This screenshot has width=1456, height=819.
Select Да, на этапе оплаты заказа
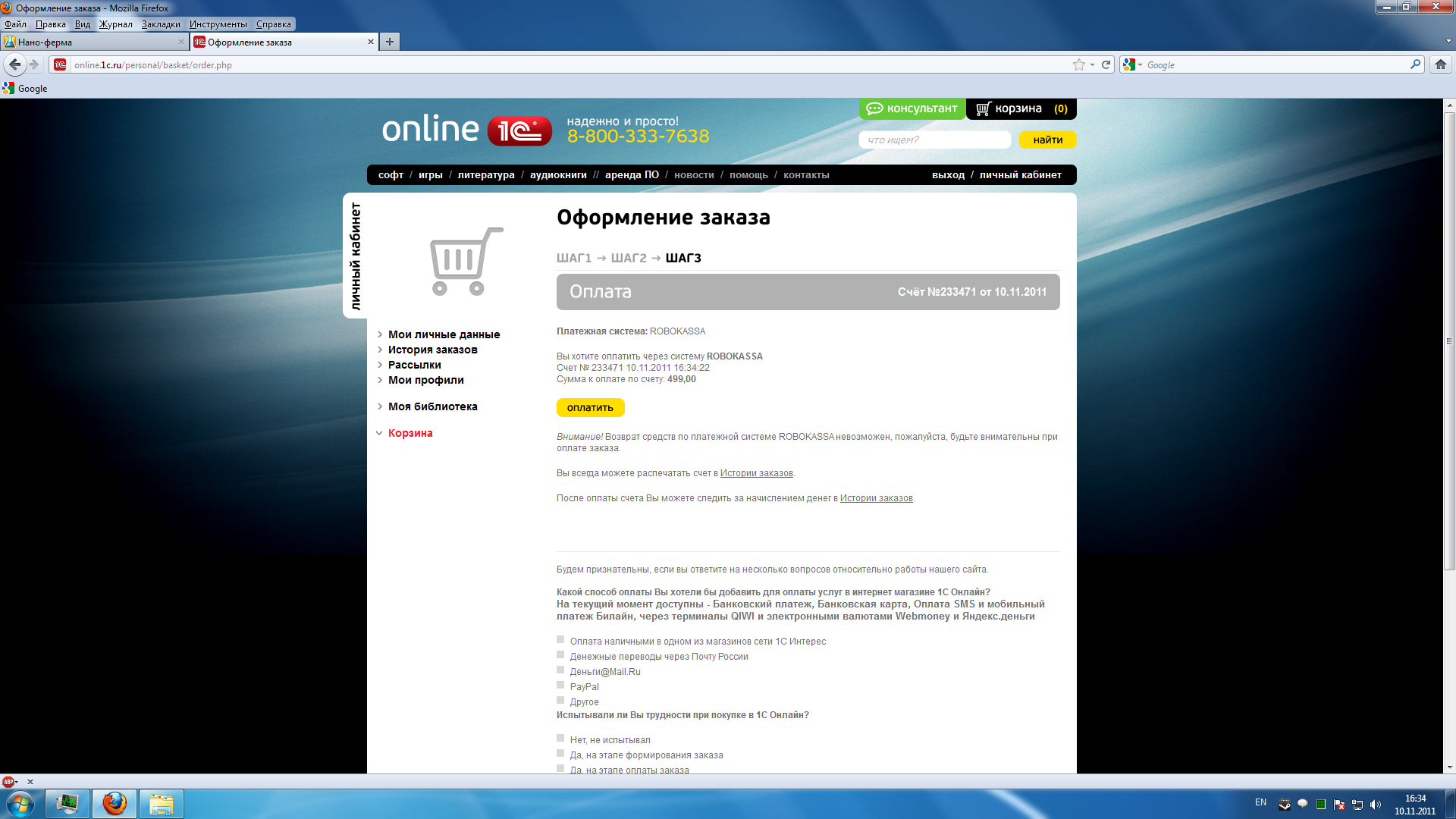click(x=560, y=768)
